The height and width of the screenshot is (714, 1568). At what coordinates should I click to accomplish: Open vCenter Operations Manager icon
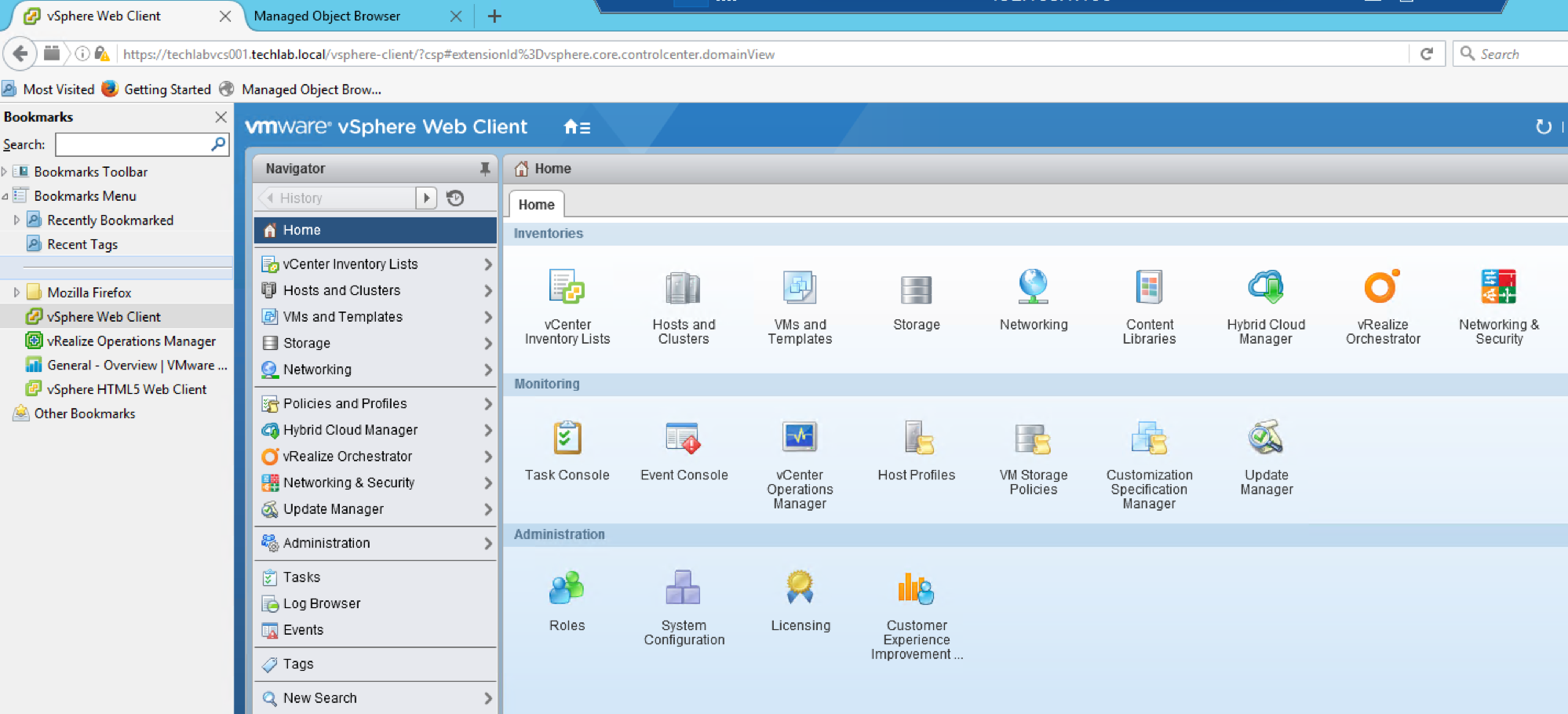[799, 437]
